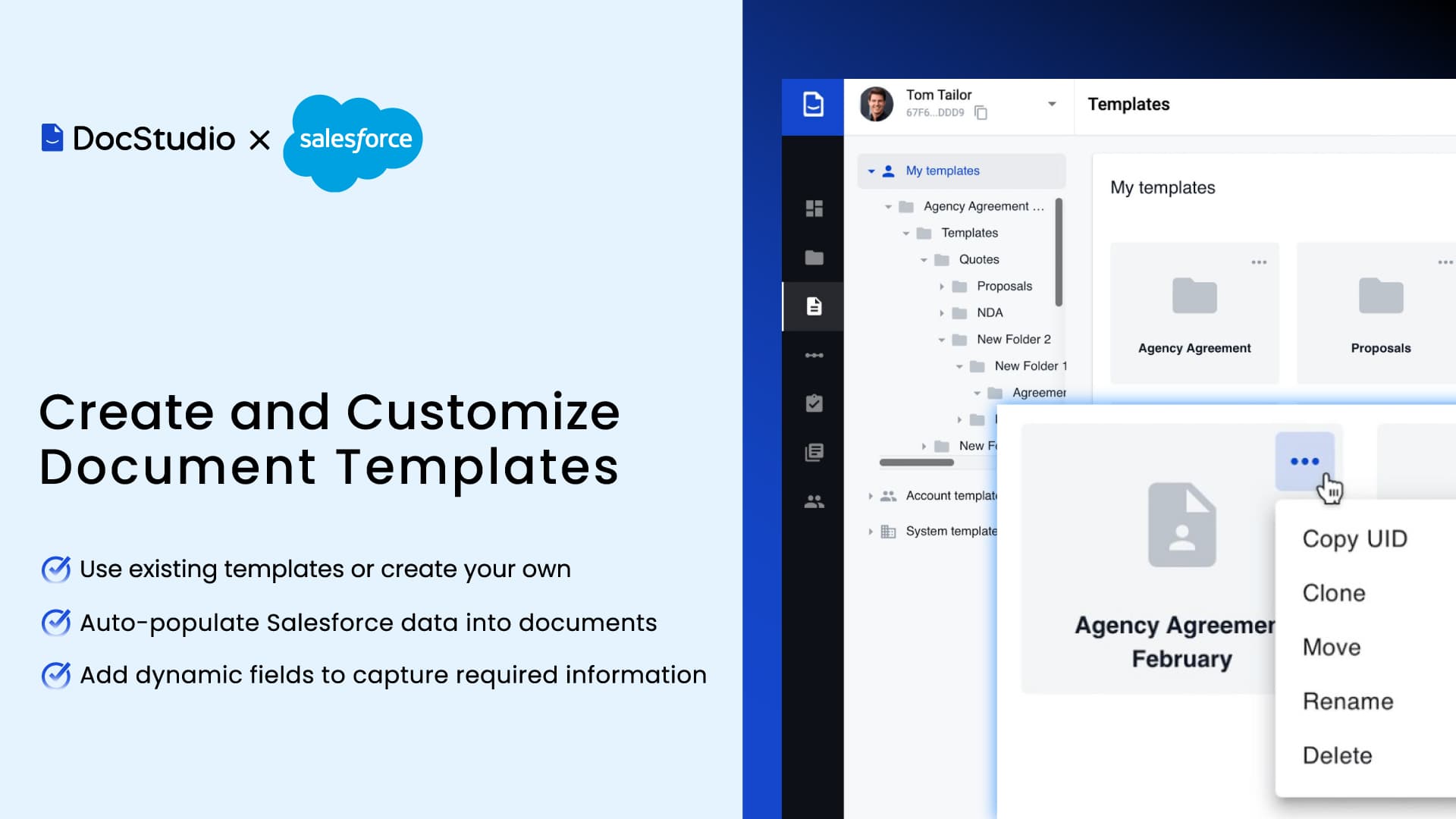Collapse the My templates tree section
1456x819 pixels.
[871, 171]
